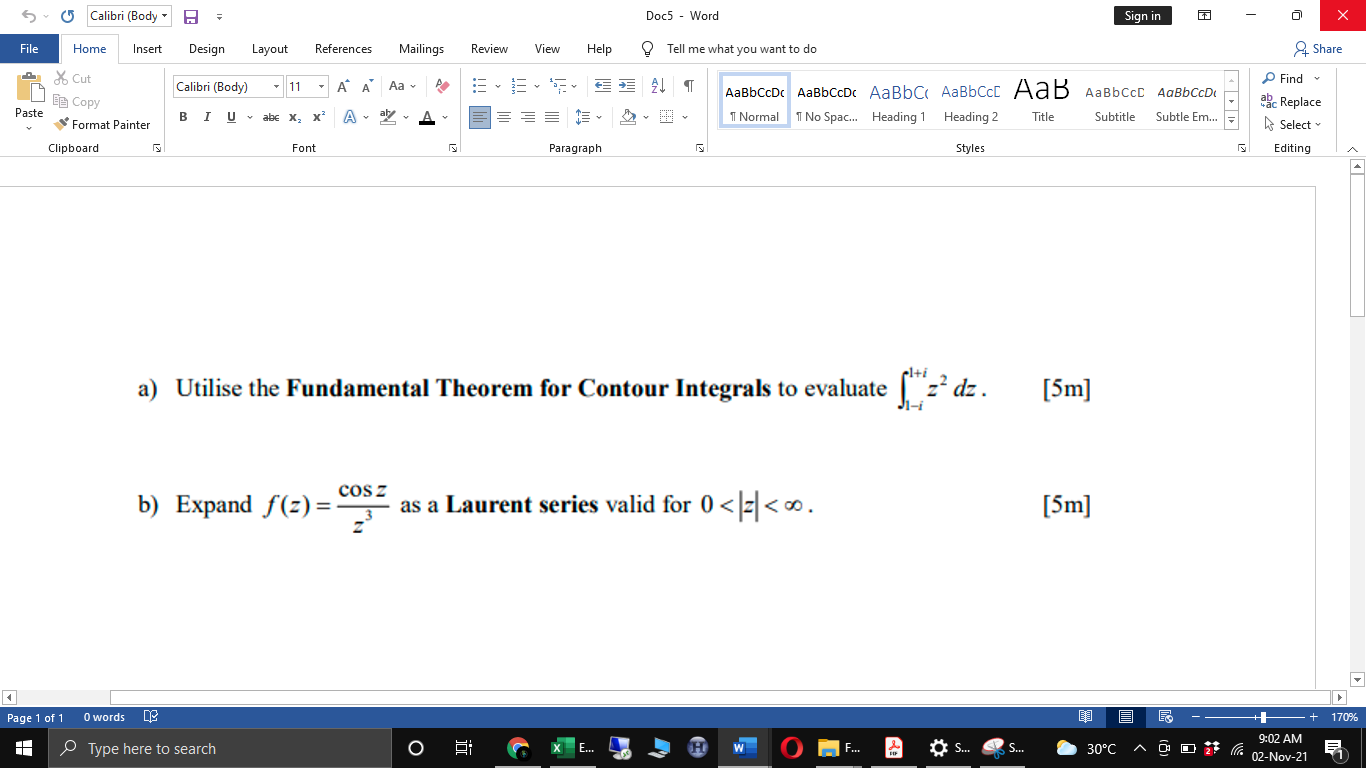Select center text alignment
This screenshot has width=1366, height=768.
[x=504, y=117]
